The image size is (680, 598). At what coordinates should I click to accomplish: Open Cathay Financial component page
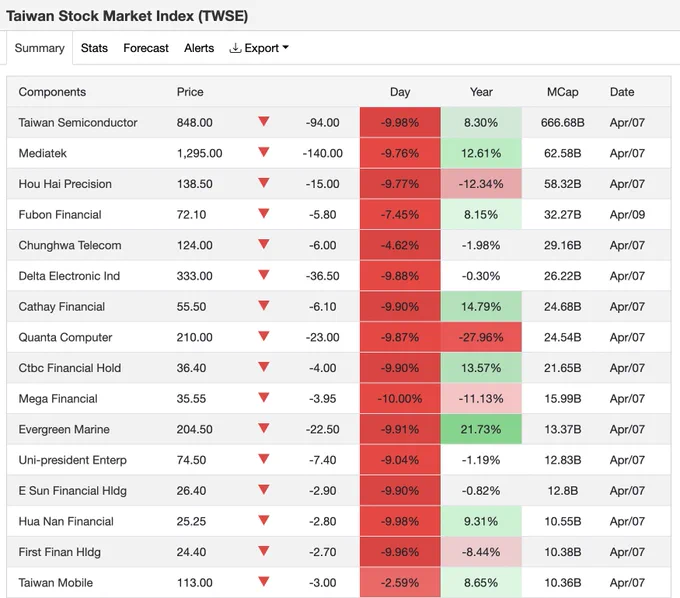(x=62, y=307)
